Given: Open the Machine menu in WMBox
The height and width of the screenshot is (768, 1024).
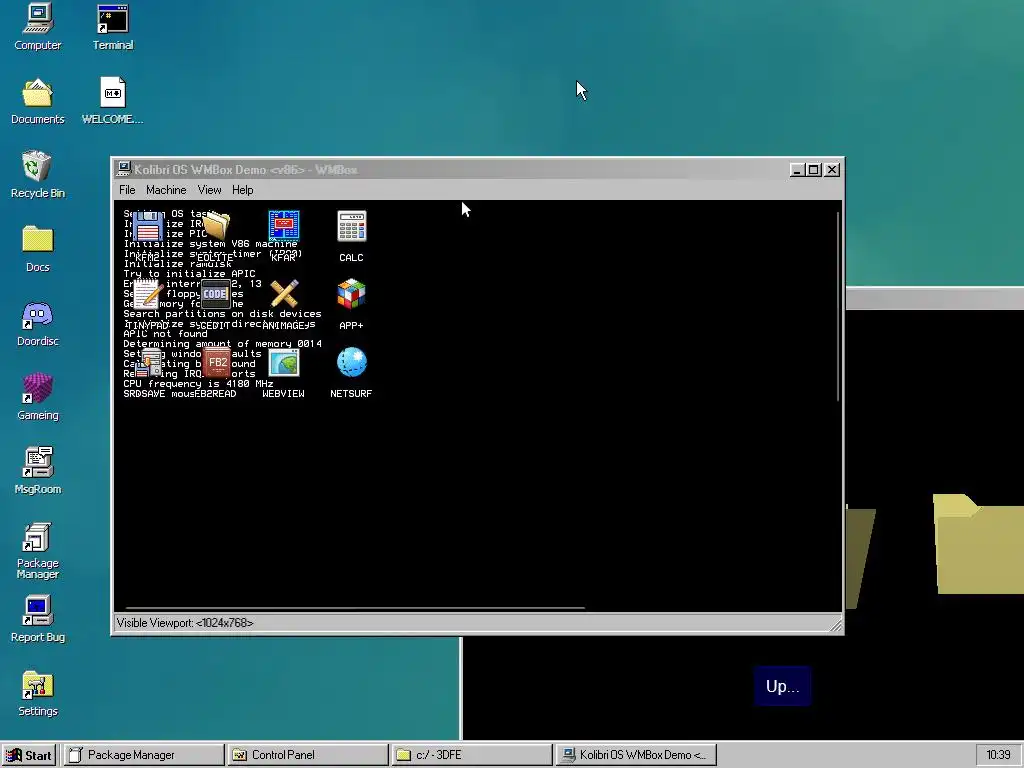Looking at the screenshot, I should click(x=166, y=190).
